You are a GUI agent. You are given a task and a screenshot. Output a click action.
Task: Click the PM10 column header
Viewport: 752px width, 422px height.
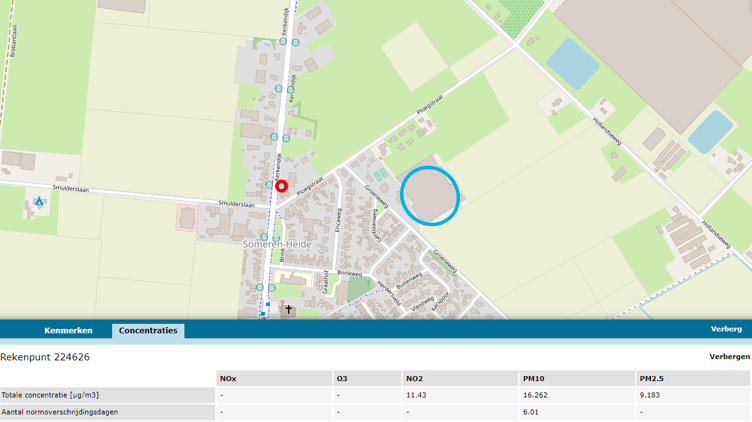(577, 379)
